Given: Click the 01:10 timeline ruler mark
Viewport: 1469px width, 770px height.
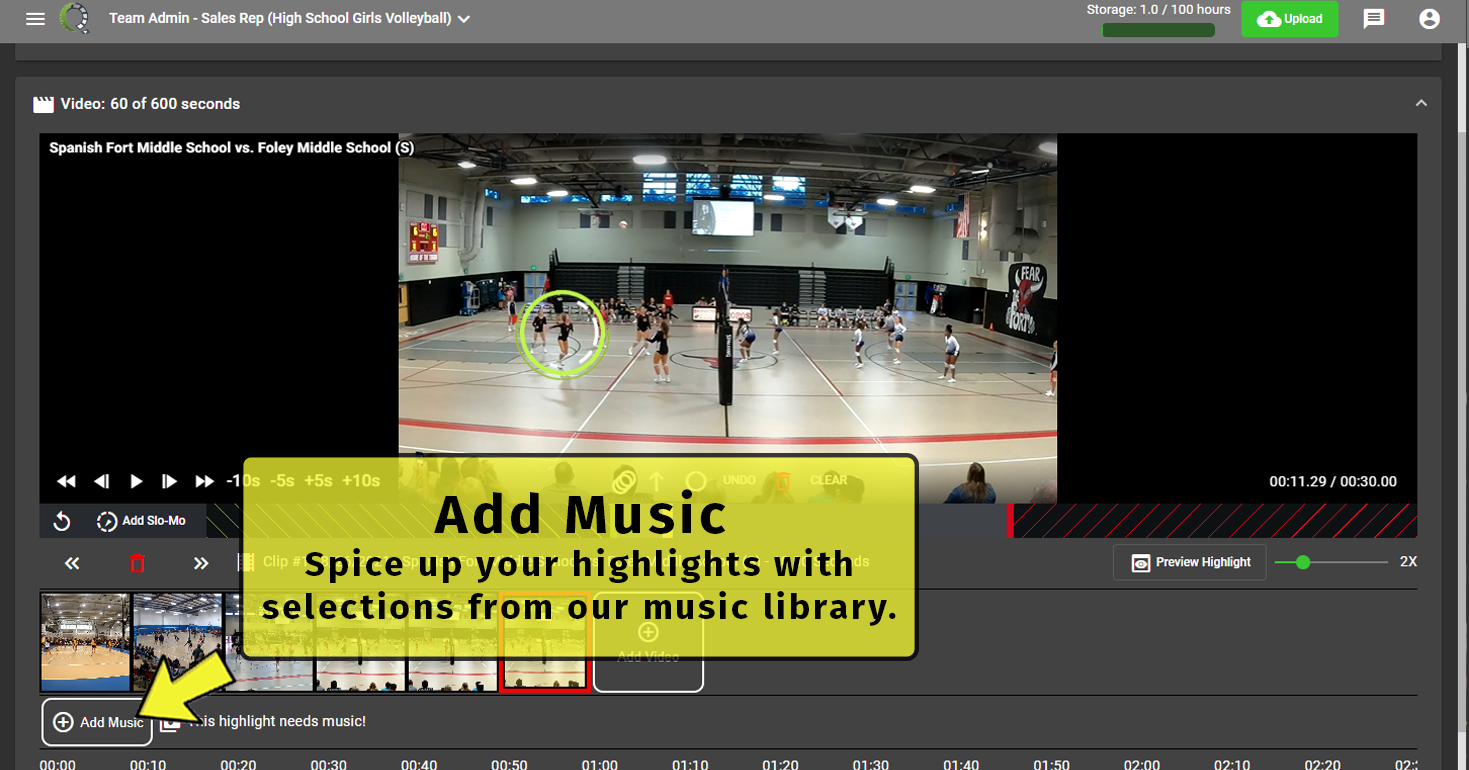Looking at the screenshot, I should [x=690, y=764].
